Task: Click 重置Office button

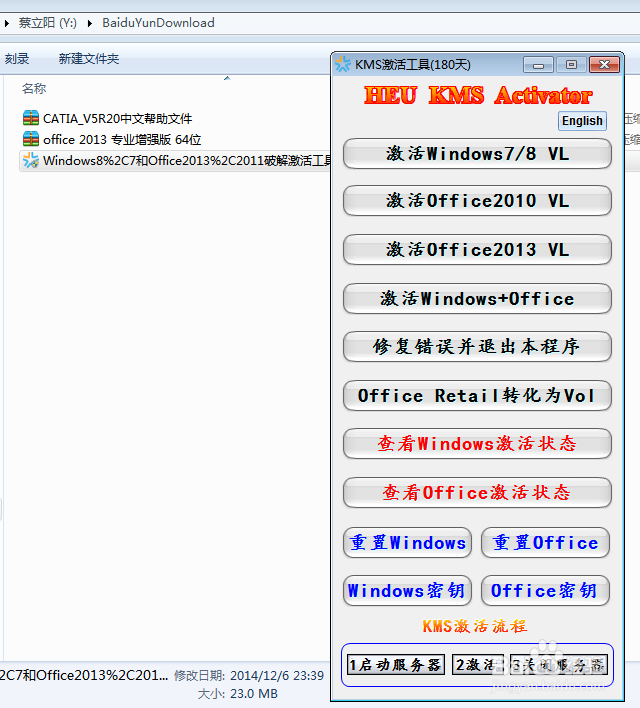Action: pos(545,543)
